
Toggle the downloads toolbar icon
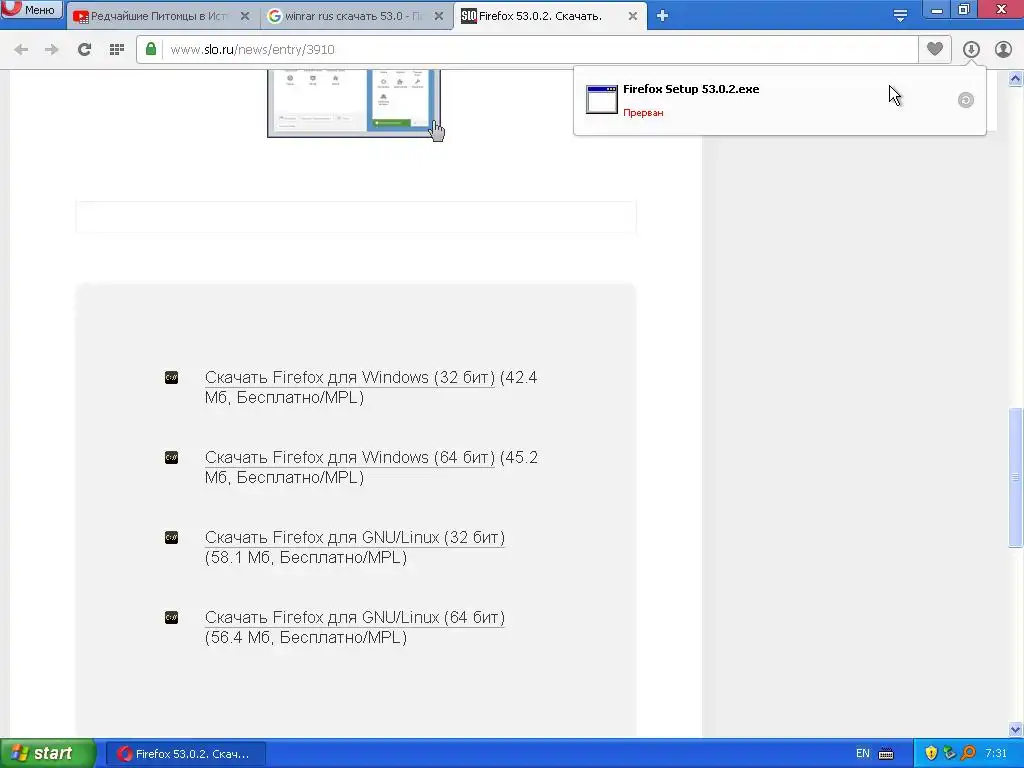tap(971, 49)
